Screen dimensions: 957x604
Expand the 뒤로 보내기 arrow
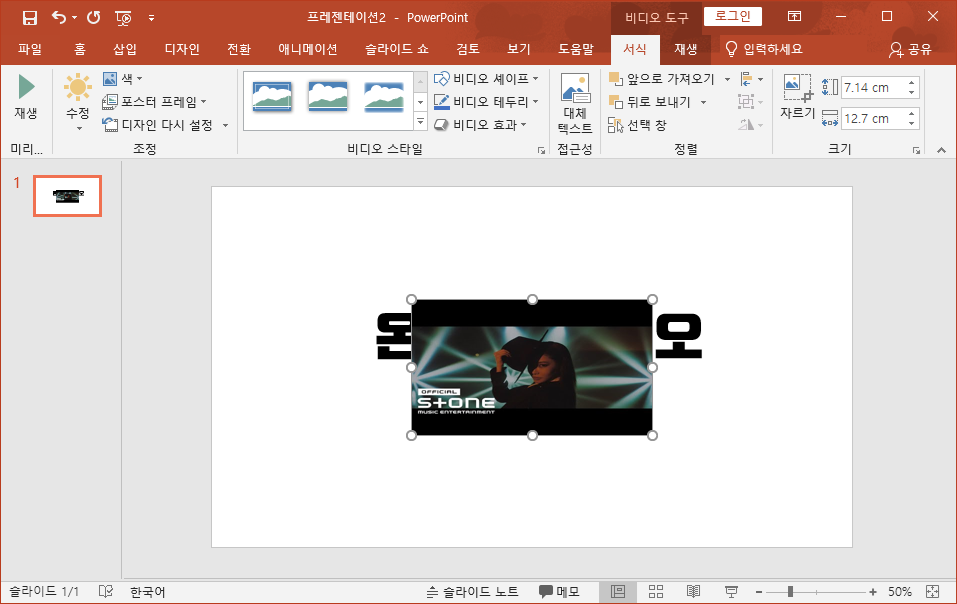coord(704,102)
